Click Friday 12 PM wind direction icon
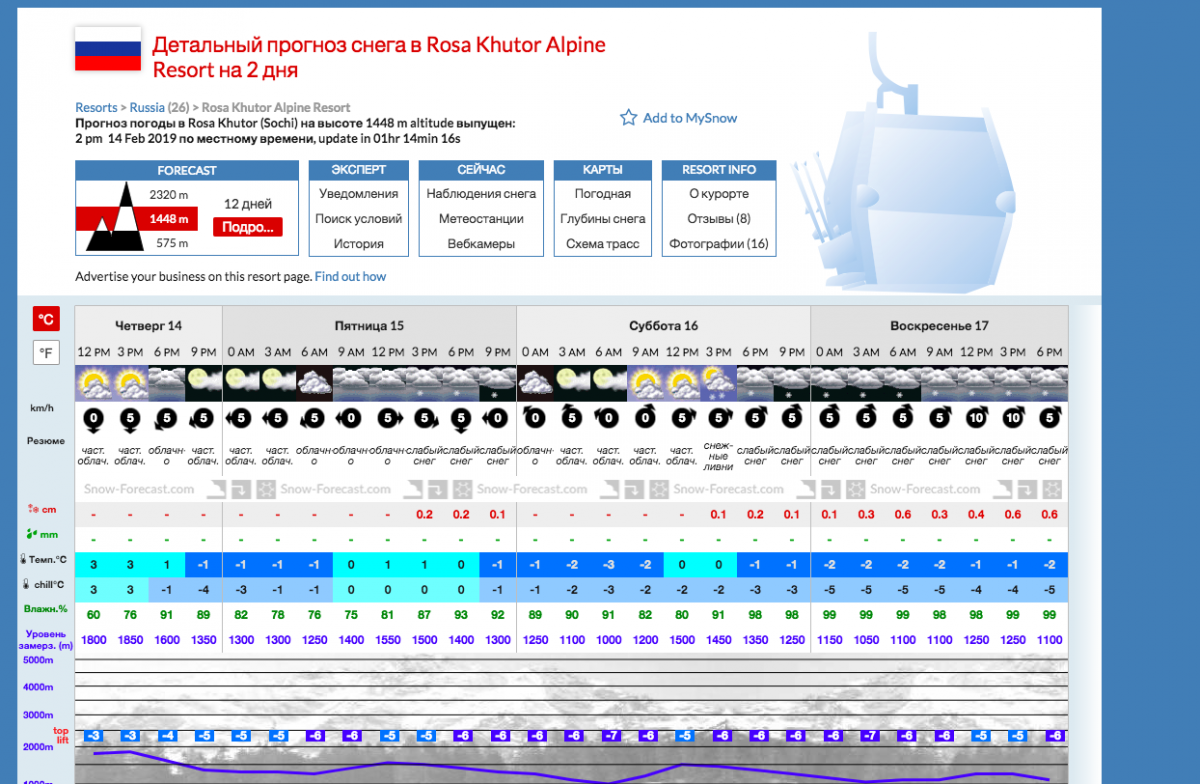The height and width of the screenshot is (784, 1200). click(x=387, y=419)
